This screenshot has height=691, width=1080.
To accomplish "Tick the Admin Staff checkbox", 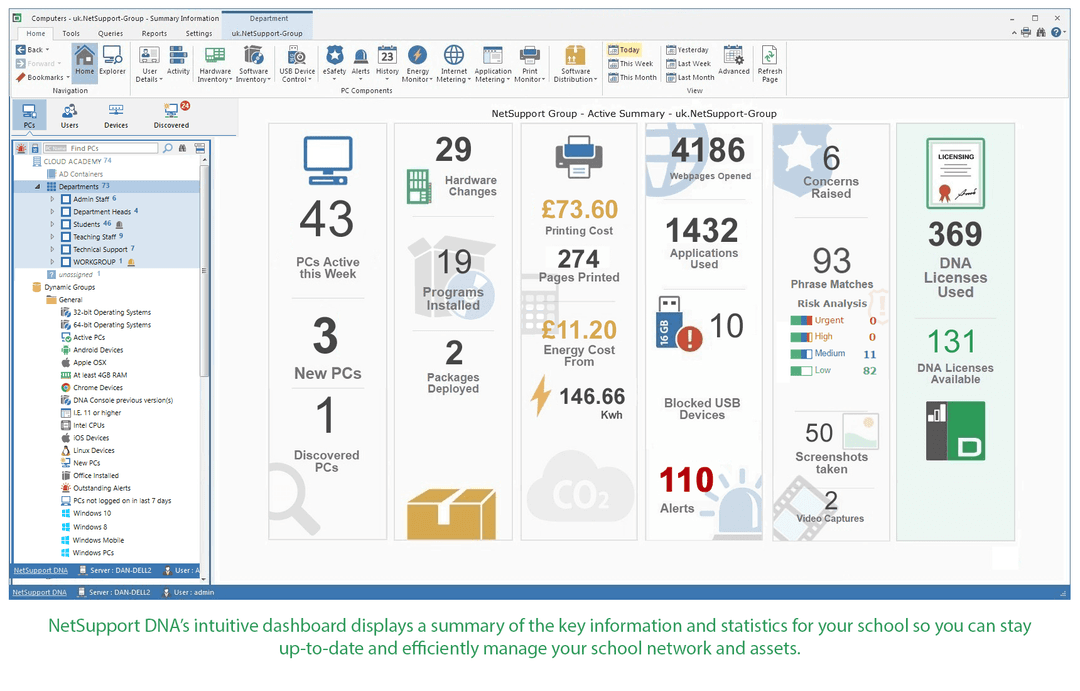I will (x=67, y=199).
